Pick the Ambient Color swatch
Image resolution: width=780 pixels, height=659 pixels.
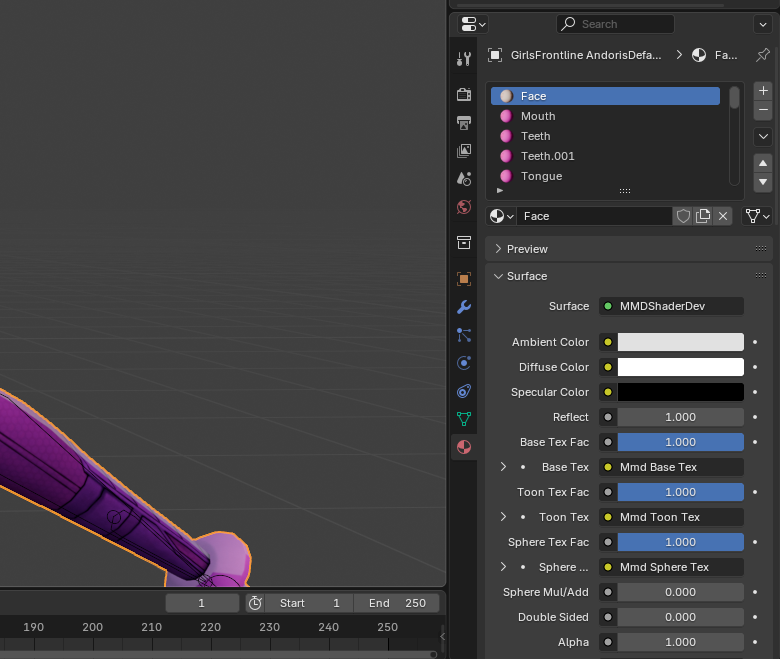point(681,342)
